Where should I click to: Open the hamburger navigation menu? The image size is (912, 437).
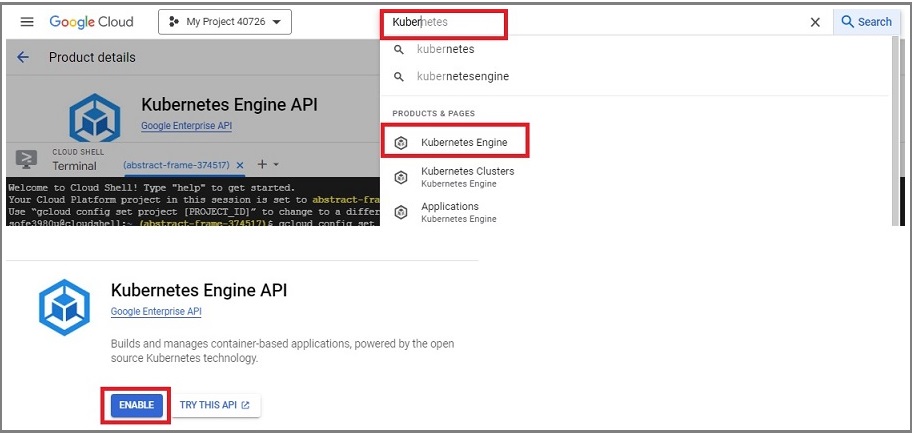tap(27, 22)
